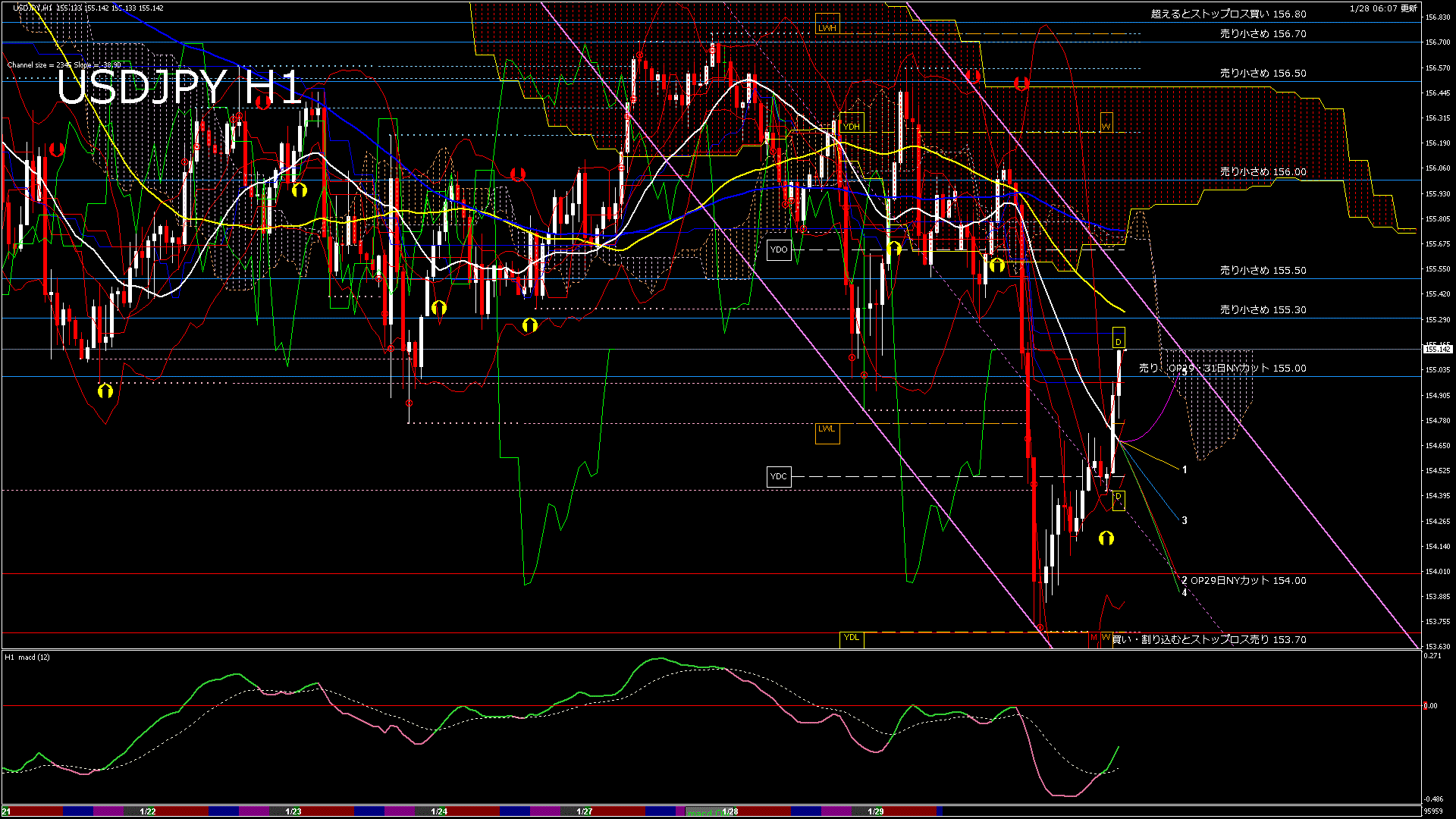The height and width of the screenshot is (819, 1456).
Task: Select the 売り小さめ 156.50 annotation
Action: click(x=1263, y=73)
